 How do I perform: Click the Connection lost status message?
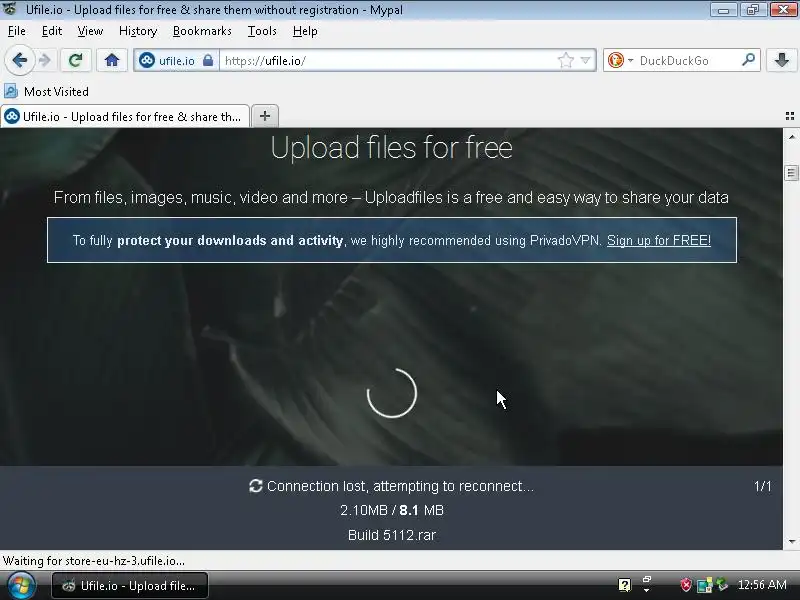pyautogui.click(x=401, y=486)
